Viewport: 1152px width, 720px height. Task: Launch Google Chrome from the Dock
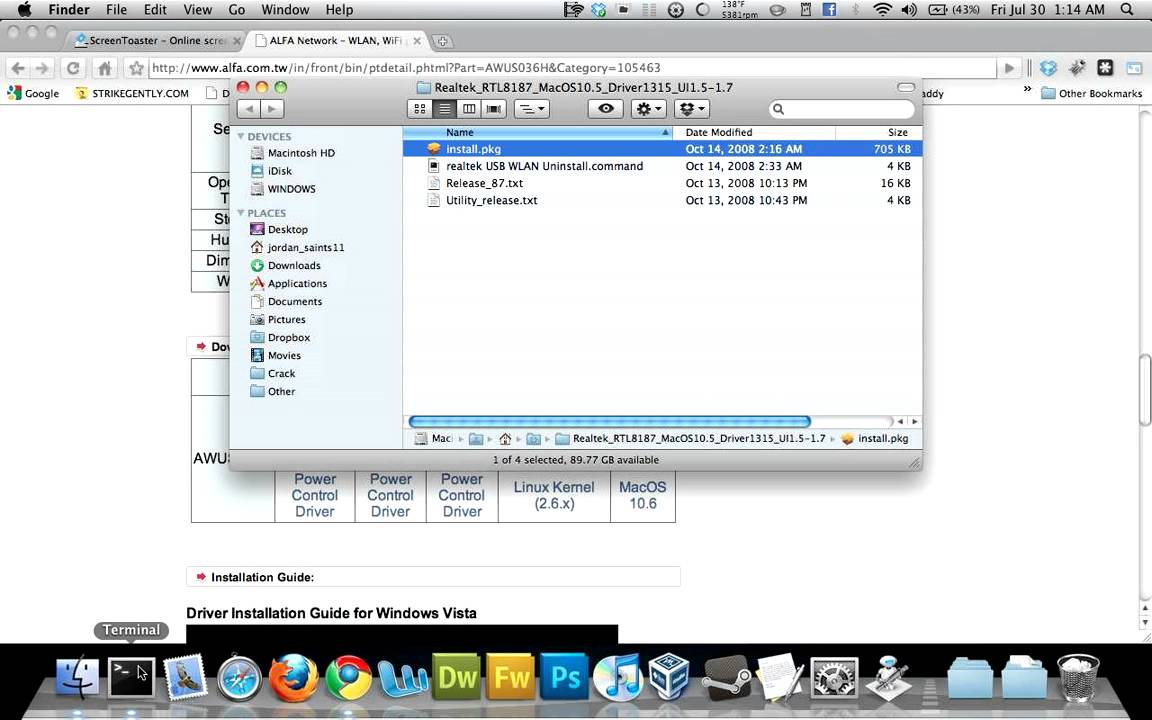click(x=348, y=678)
